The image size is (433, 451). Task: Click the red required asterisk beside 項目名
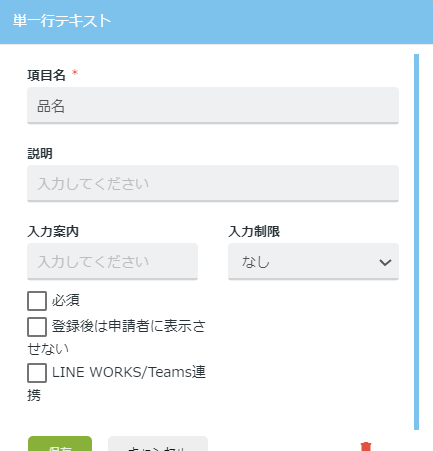75,72
